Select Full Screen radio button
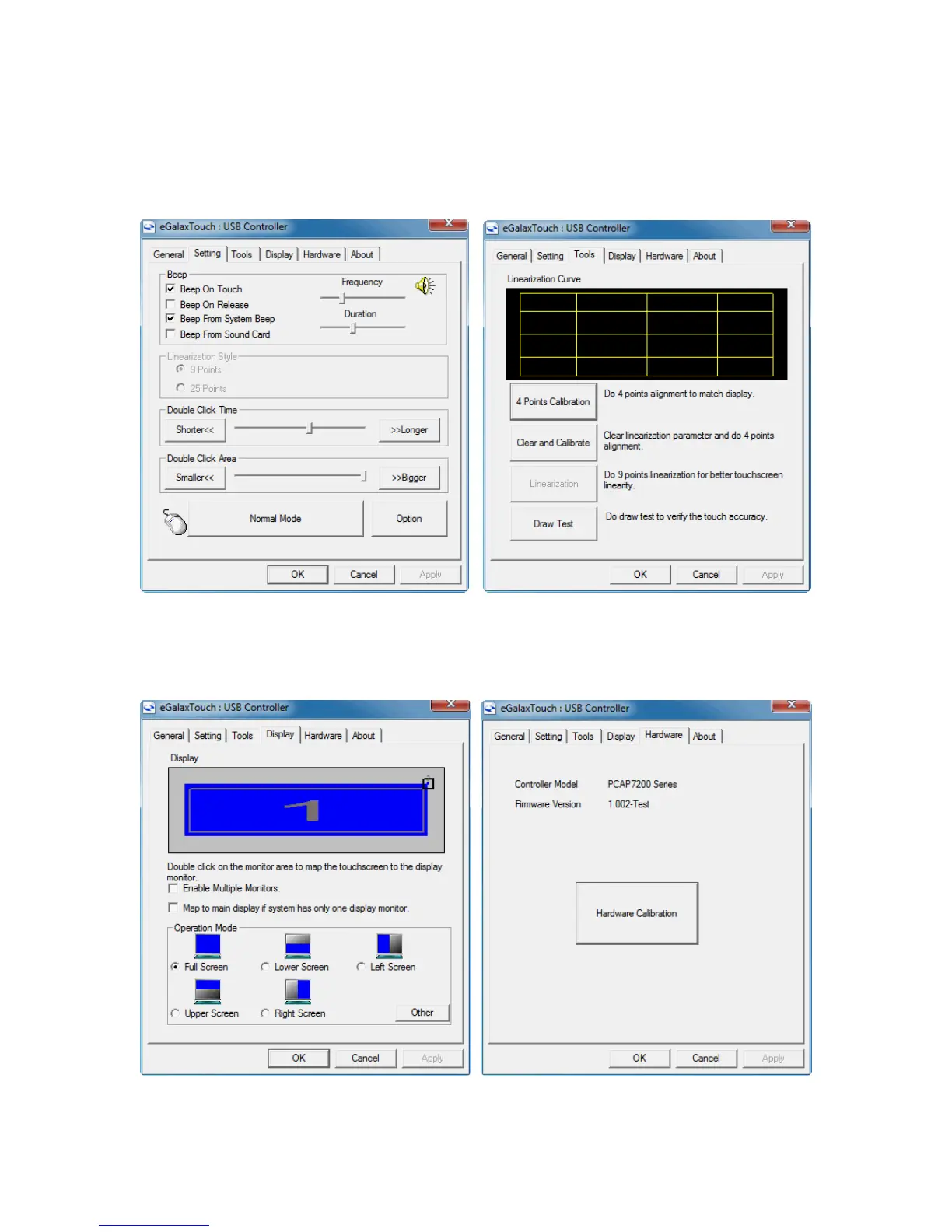Image resolution: width=952 pixels, height=1232 pixels. coord(175,967)
